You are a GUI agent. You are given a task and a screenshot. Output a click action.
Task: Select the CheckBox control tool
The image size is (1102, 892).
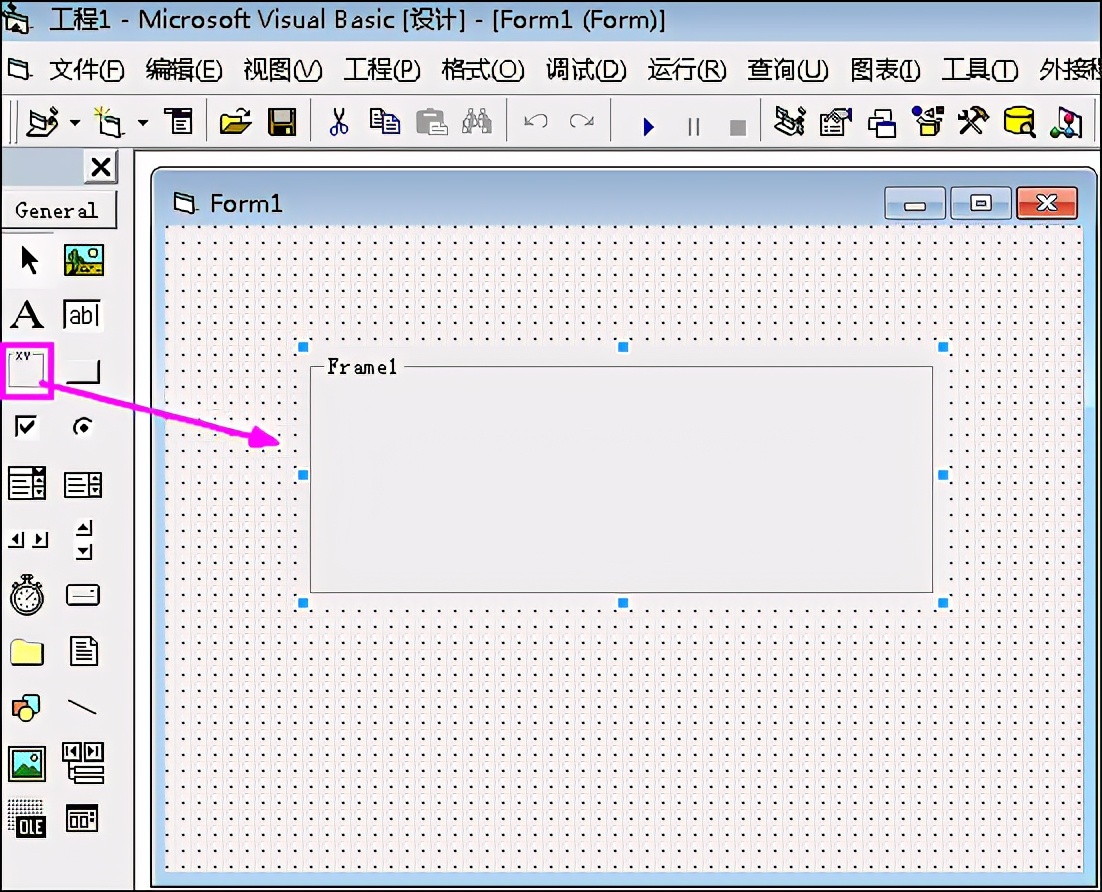[x=26, y=426]
